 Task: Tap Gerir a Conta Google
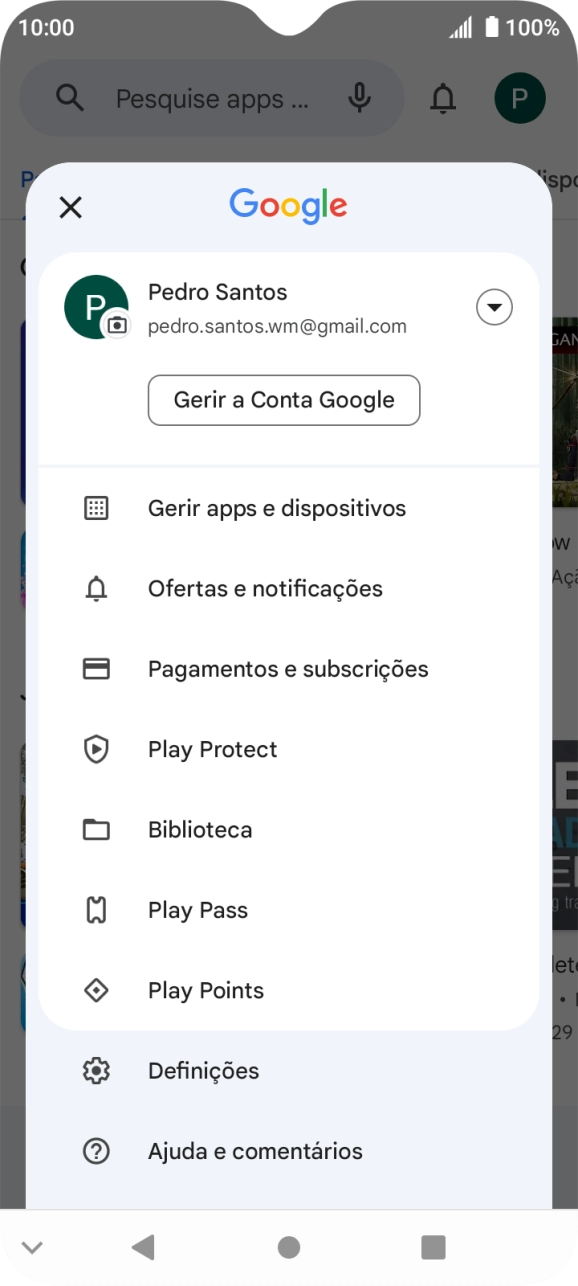283,399
